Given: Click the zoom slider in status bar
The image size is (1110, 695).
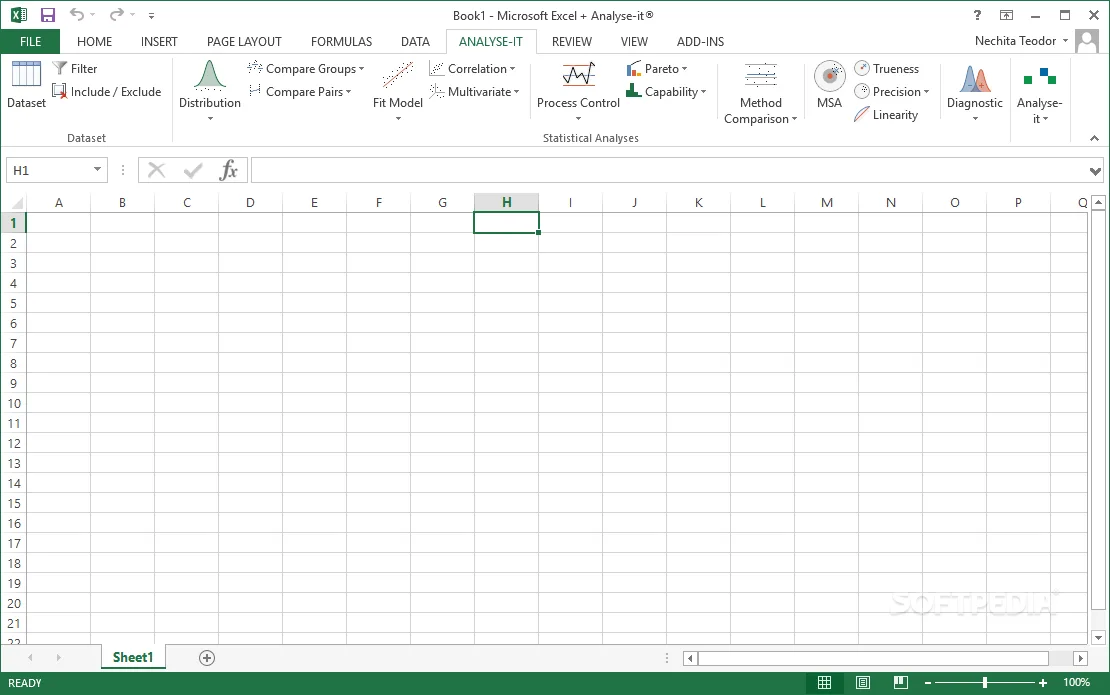Looking at the screenshot, I should click(985, 683).
